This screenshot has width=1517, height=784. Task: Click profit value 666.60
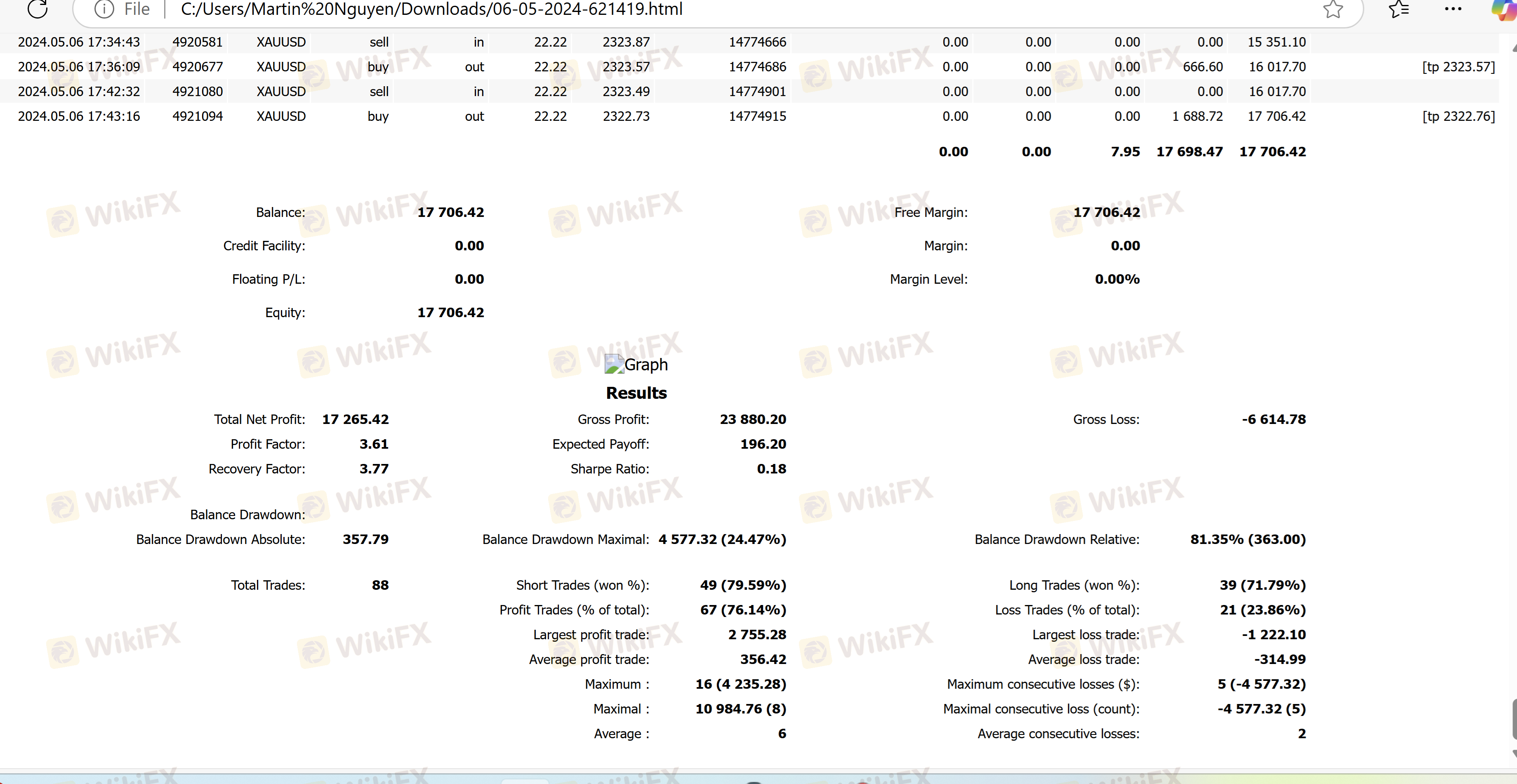click(1203, 66)
